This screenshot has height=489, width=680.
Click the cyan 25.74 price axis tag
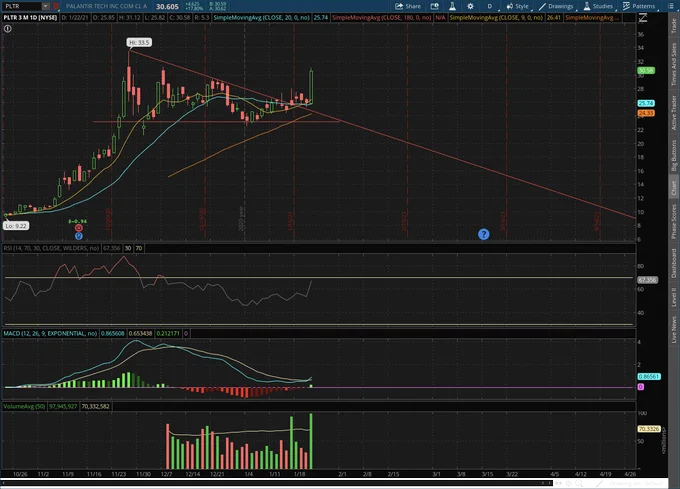646,103
